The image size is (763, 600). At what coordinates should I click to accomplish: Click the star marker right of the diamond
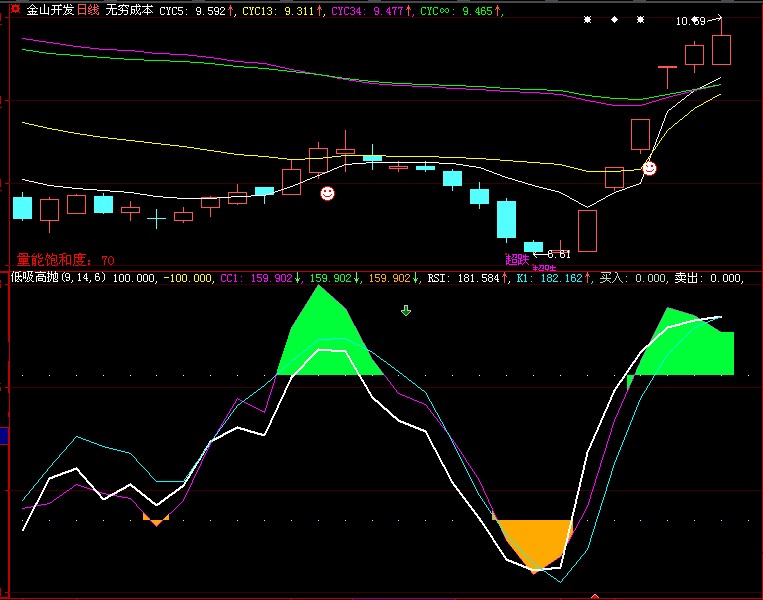(641, 19)
